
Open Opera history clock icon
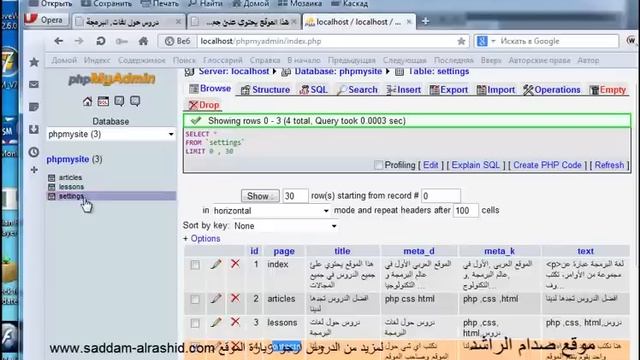34,152
